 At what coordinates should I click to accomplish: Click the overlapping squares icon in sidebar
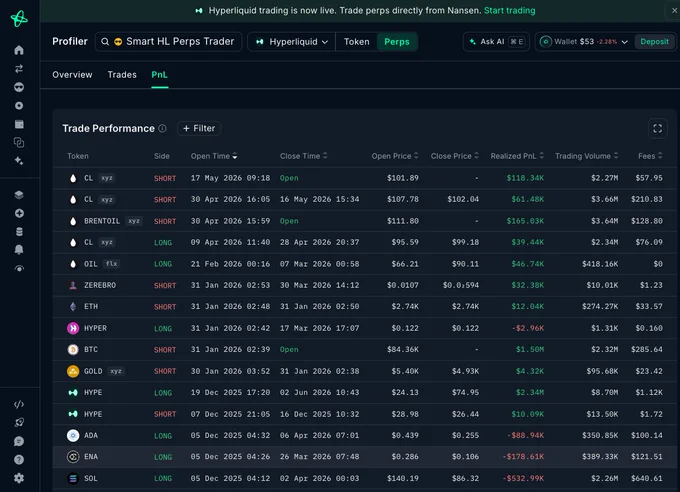tap(19, 142)
